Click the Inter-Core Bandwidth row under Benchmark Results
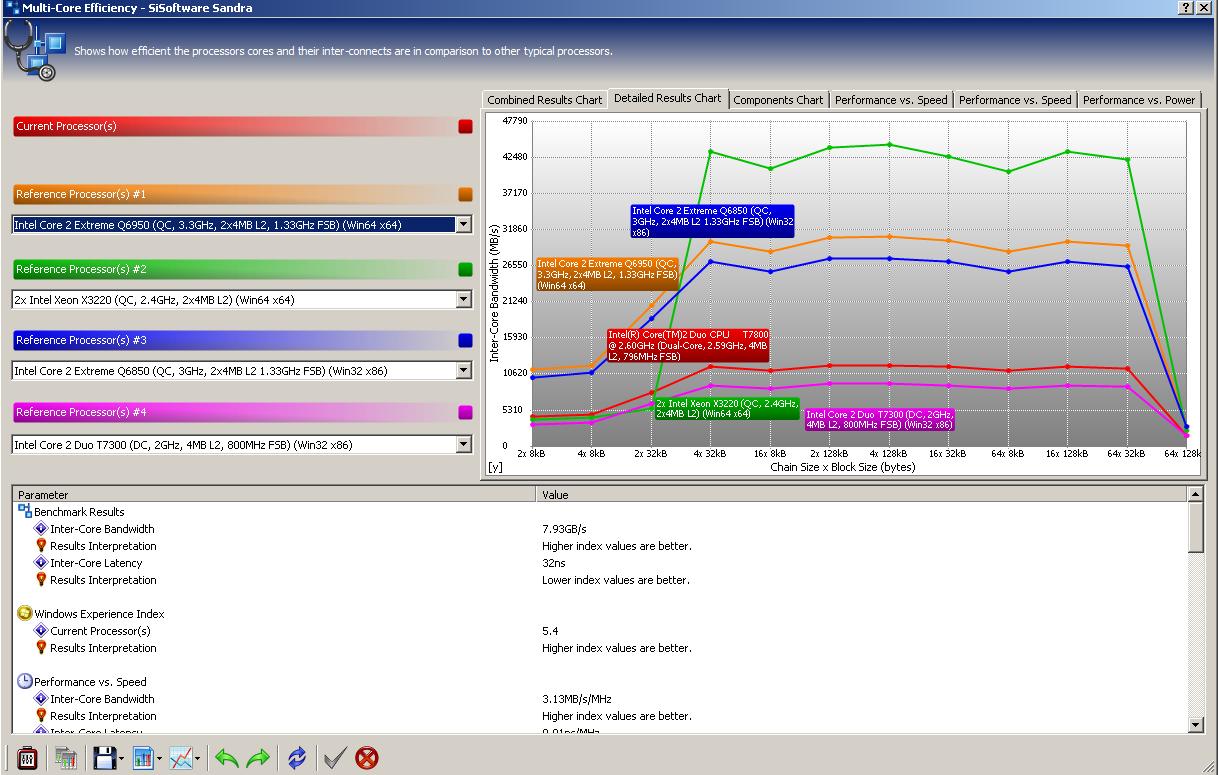This screenshot has height=775, width=1218. [x=600, y=528]
